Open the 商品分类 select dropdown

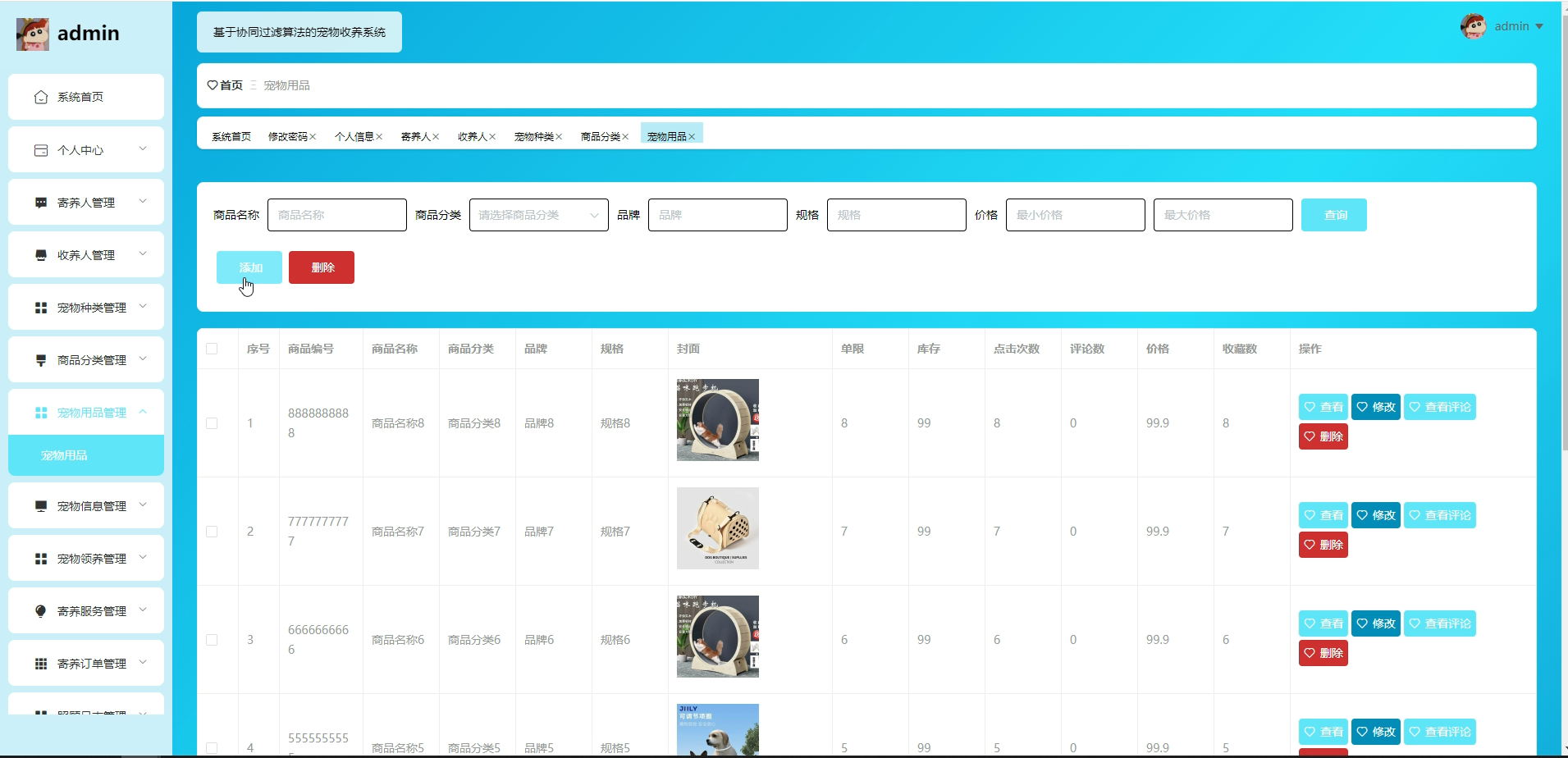pyautogui.click(x=539, y=215)
